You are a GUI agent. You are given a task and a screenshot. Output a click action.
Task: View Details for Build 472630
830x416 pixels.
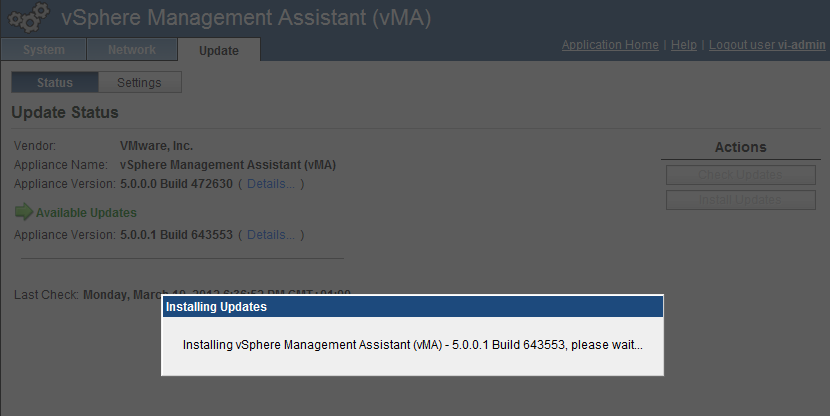pos(271,184)
